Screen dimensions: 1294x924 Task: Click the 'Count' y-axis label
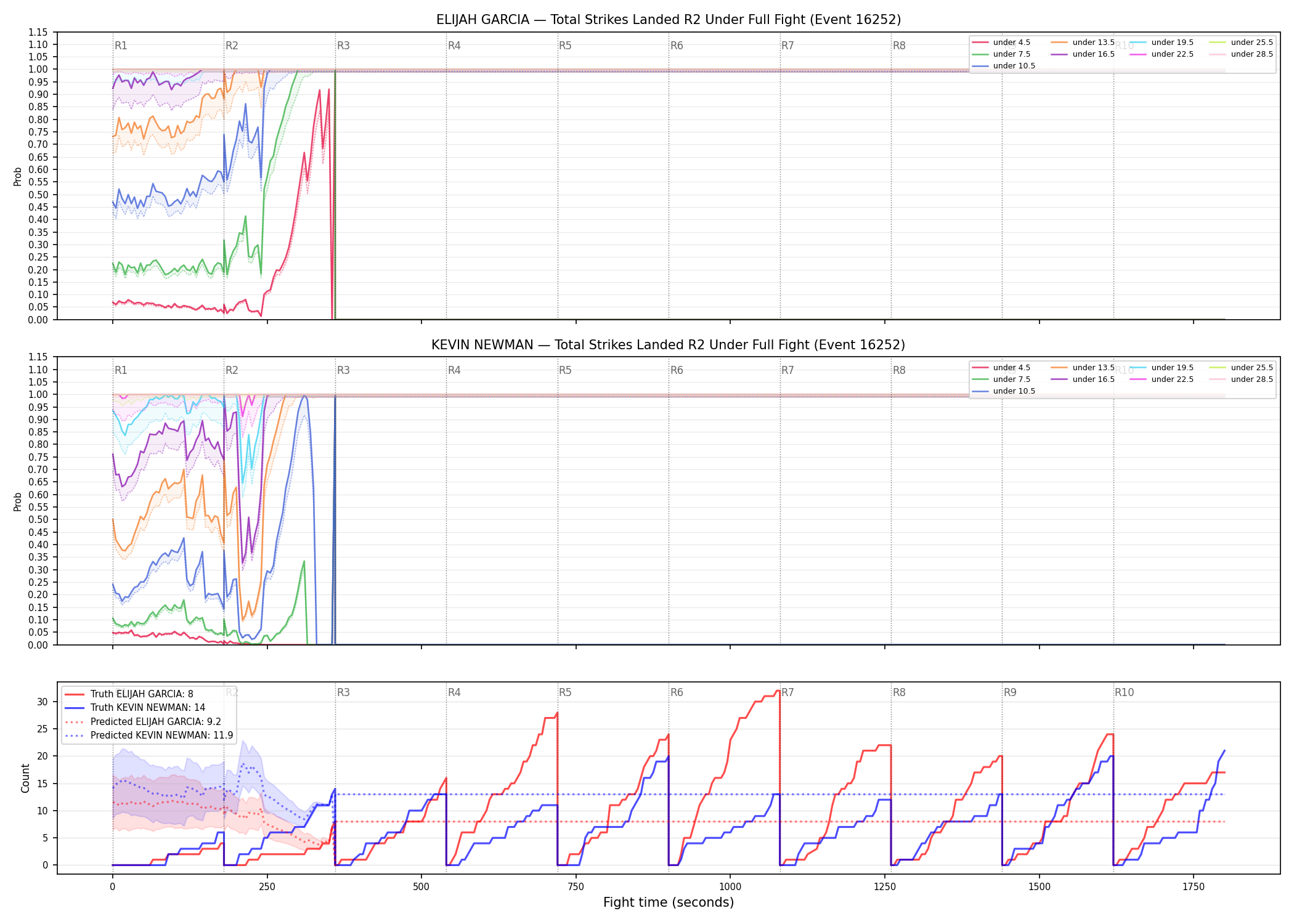tap(25, 778)
